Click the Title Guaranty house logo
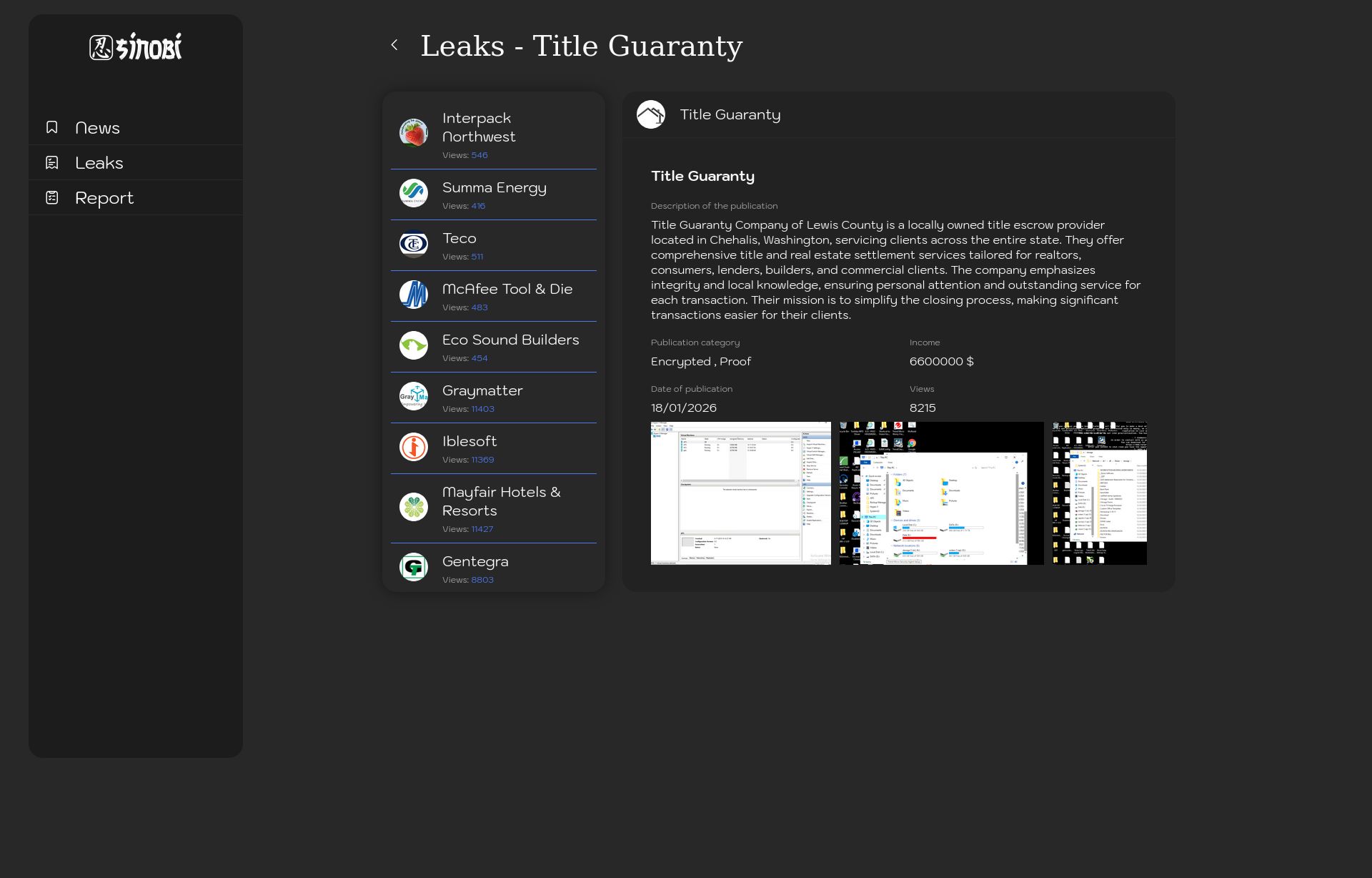 click(651, 114)
